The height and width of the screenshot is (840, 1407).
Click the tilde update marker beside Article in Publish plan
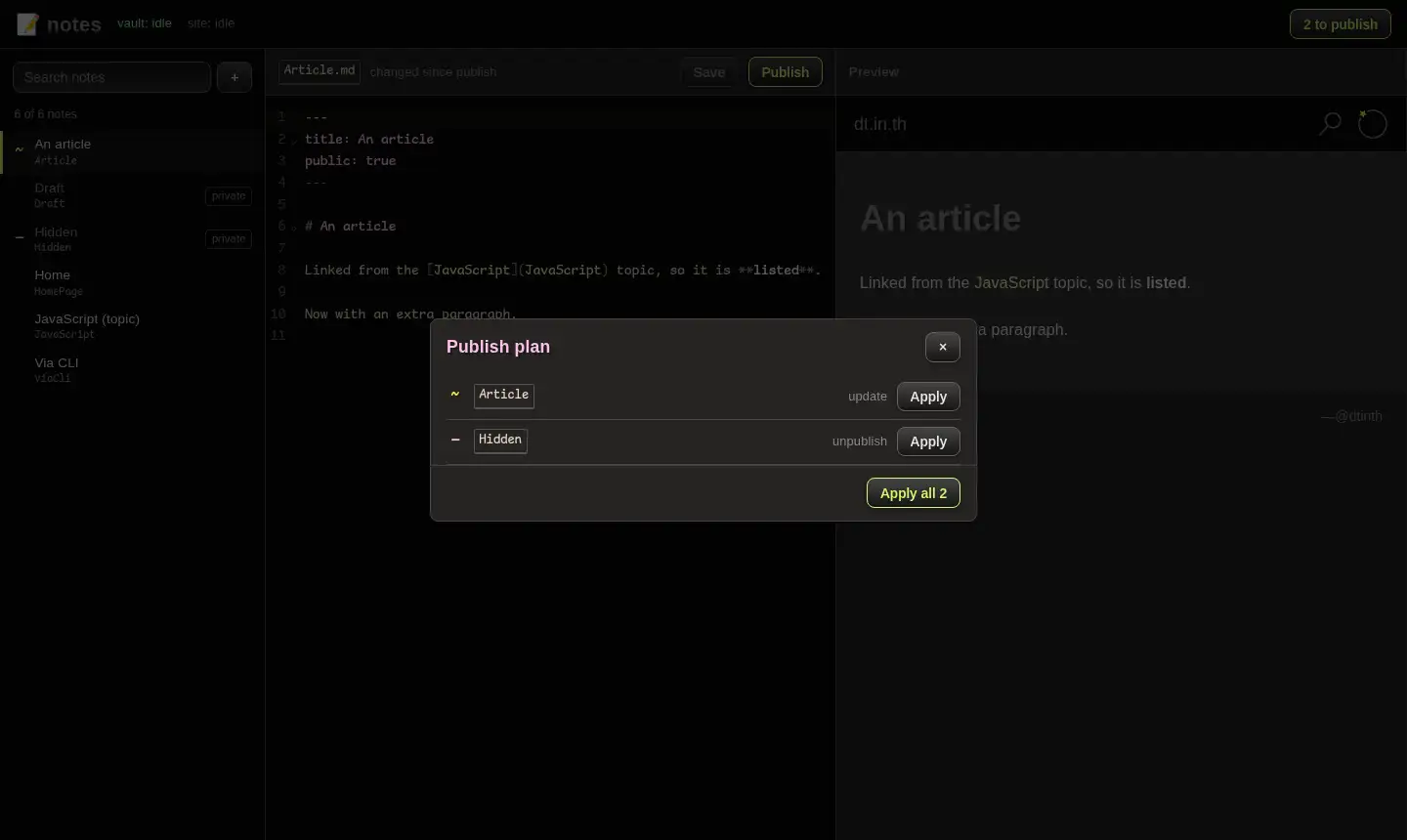455,395
